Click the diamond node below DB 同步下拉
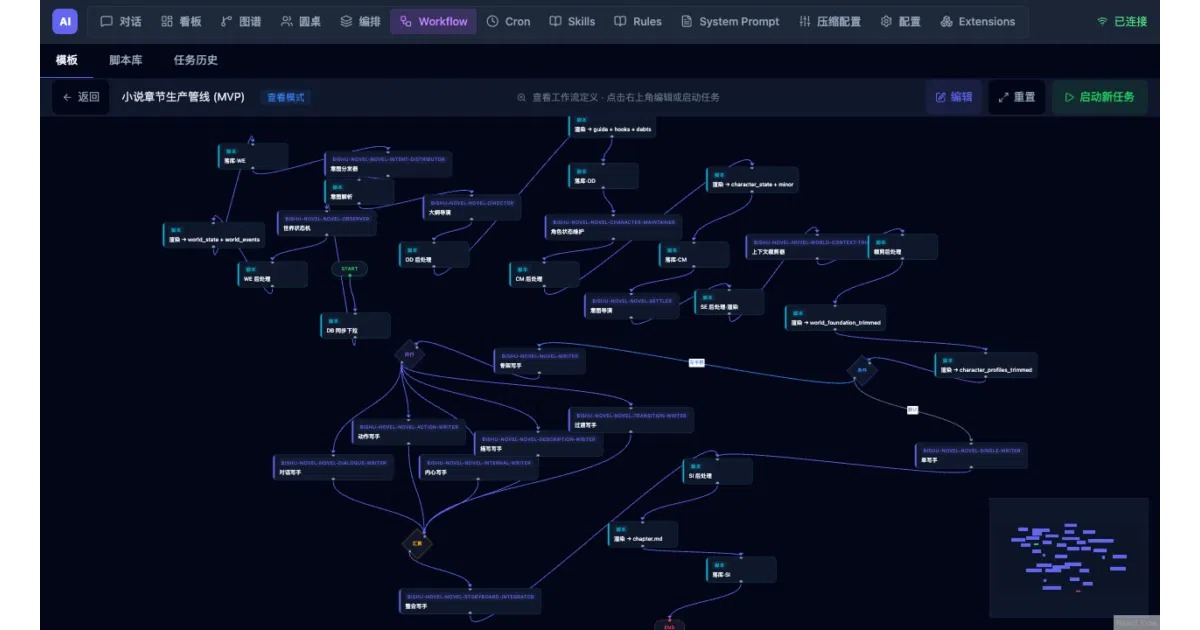The image size is (1200, 630). [409, 353]
